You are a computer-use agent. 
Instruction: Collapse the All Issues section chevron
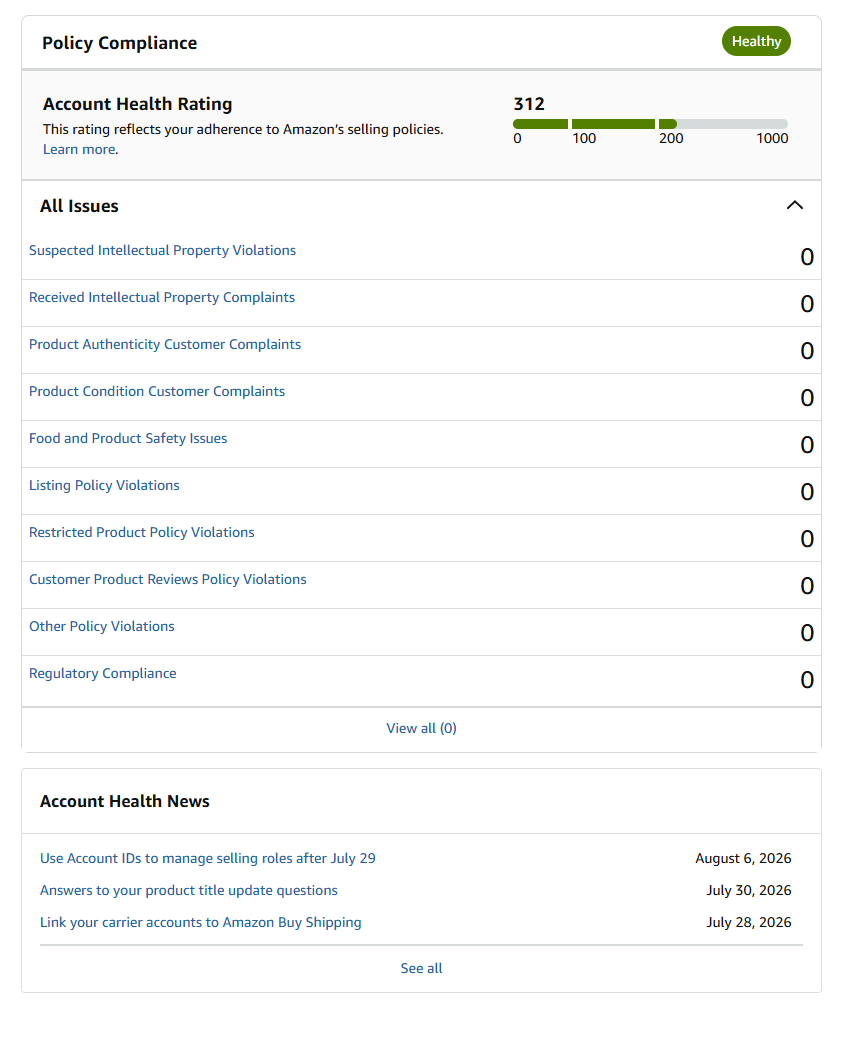click(x=795, y=205)
